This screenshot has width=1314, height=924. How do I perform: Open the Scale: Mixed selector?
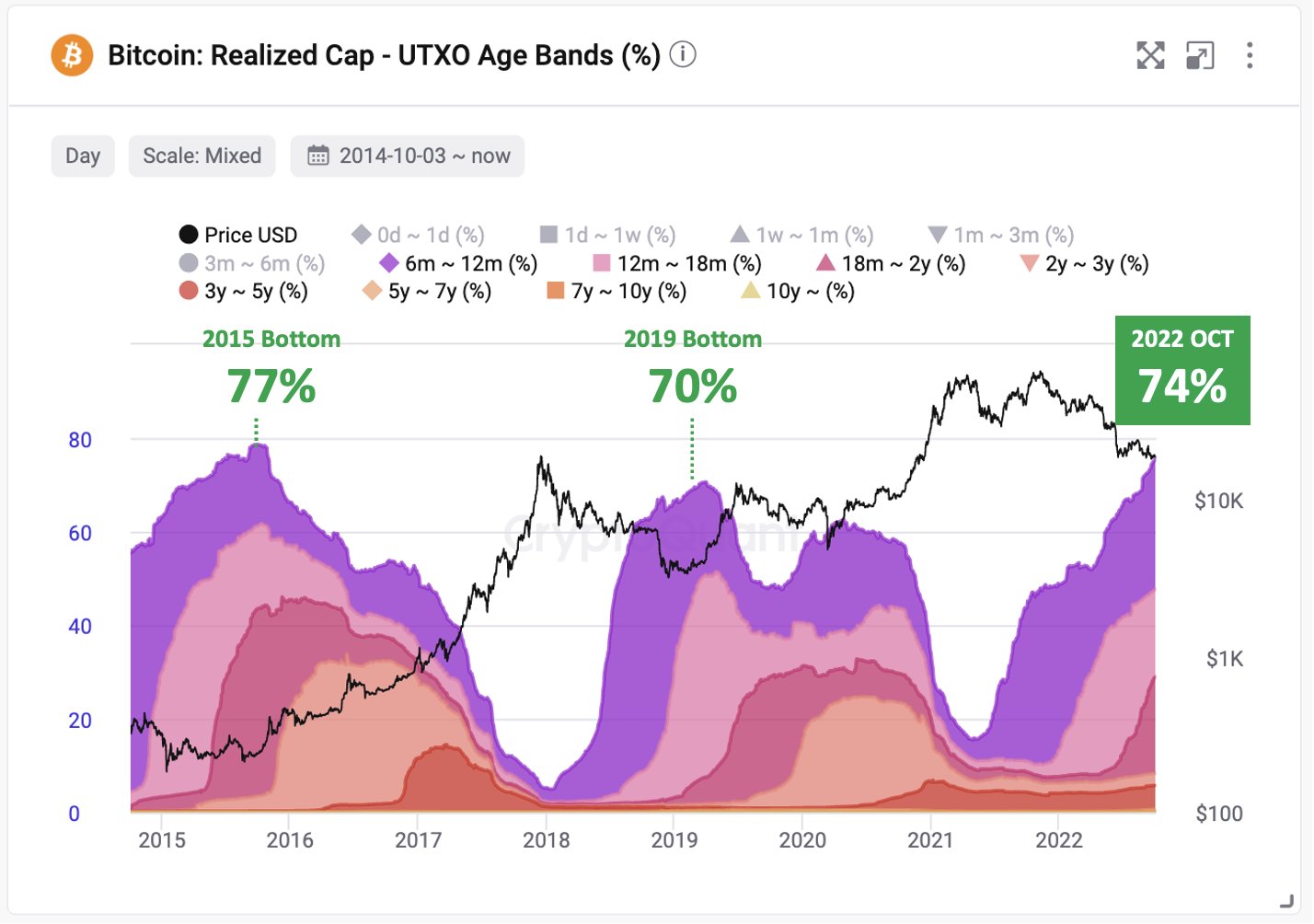(x=202, y=156)
